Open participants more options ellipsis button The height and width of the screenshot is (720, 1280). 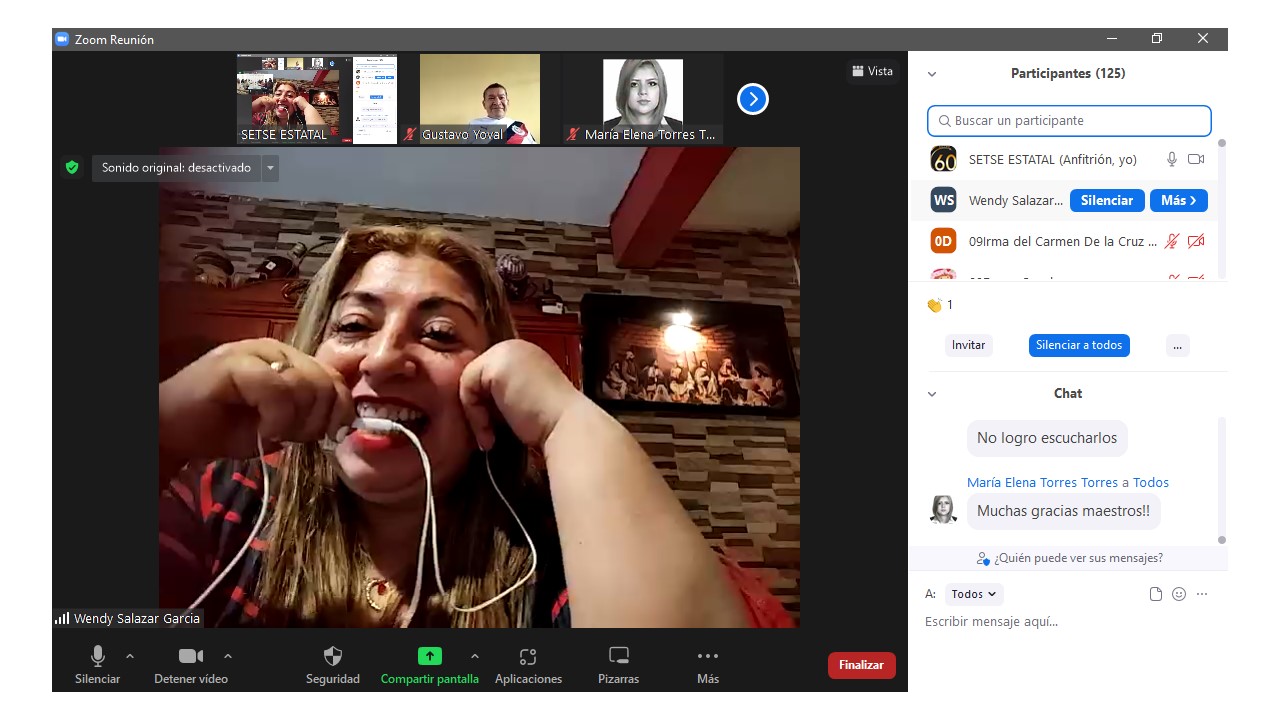[1177, 345]
